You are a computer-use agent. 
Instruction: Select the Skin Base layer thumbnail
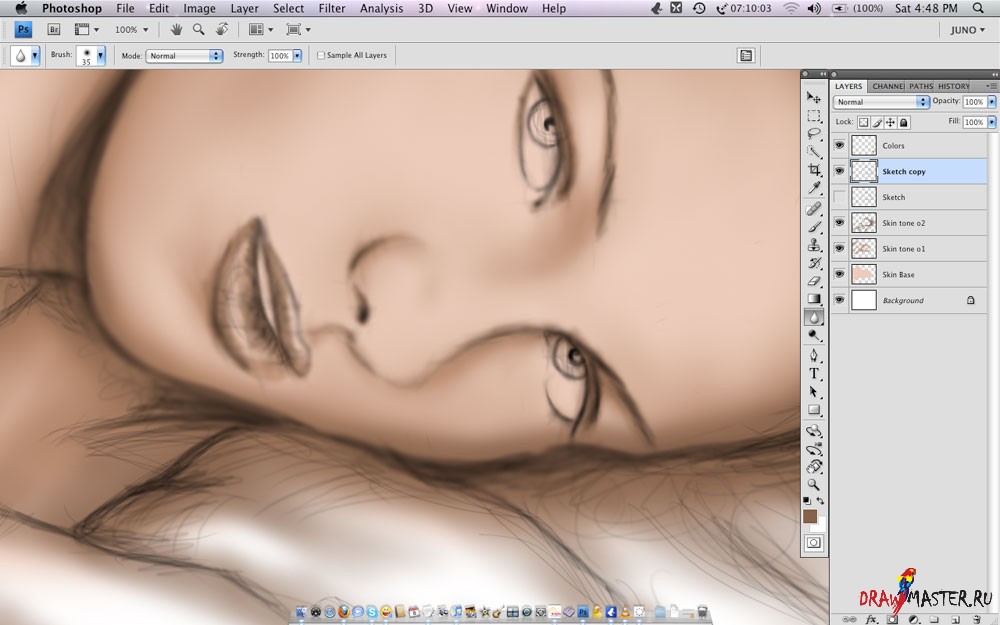pos(864,274)
